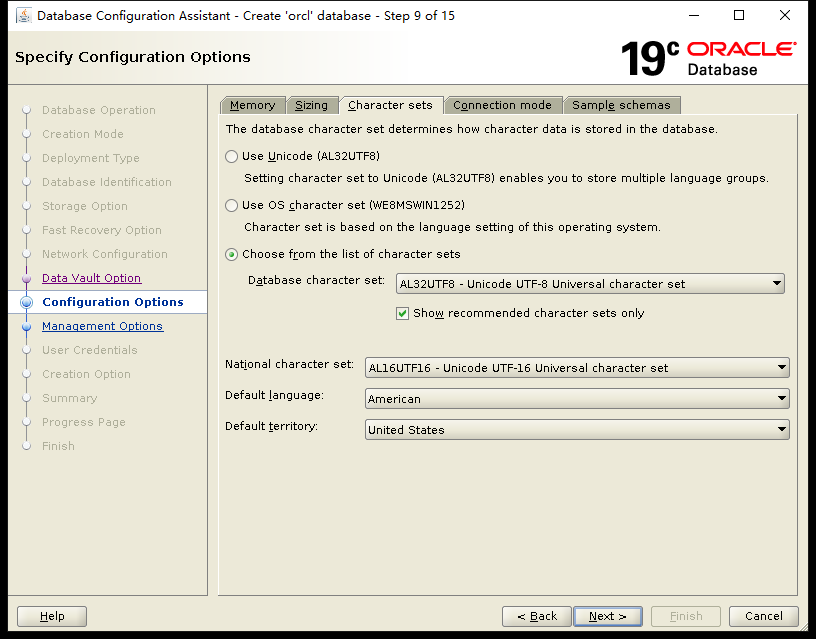This screenshot has width=816, height=639.
Task: Click the disabled Finish button
Action: click(686, 617)
